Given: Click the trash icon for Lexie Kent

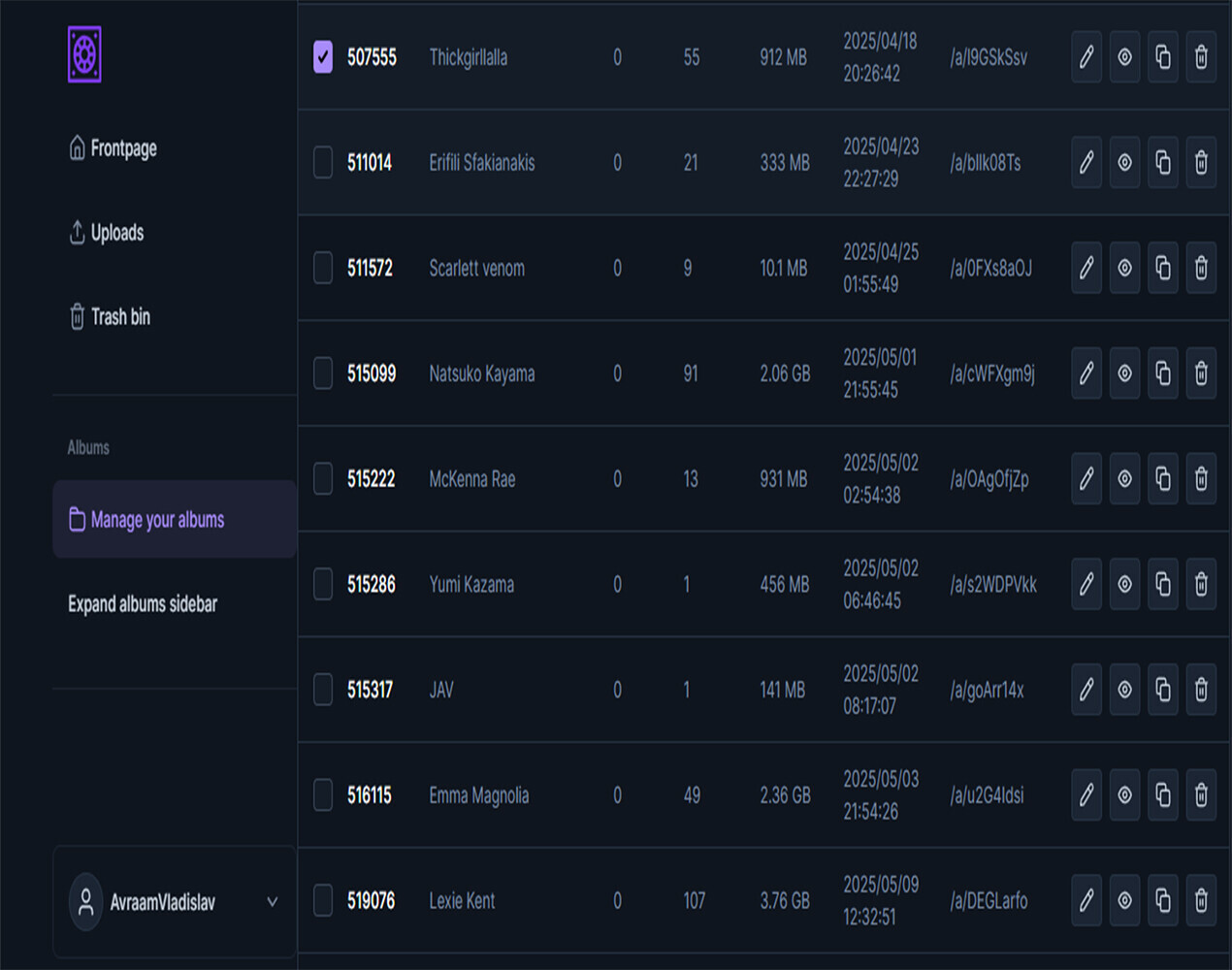Looking at the screenshot, I should (1200, 901).
